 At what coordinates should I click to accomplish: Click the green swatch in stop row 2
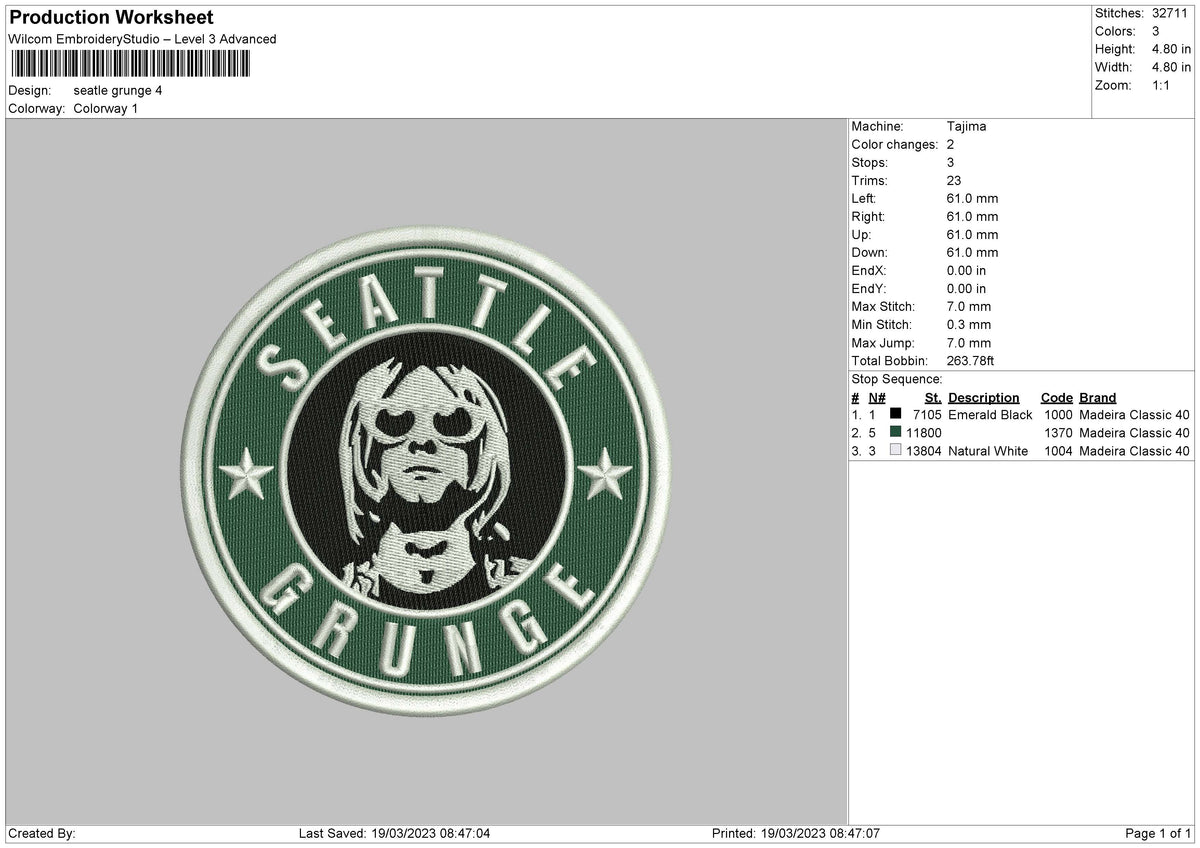895,432
